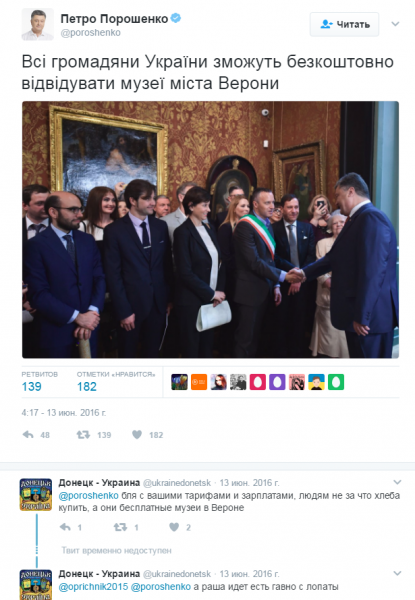Viewport: 415px width, 600px height.
Task: Retweet the first Донецк - Украина reply
Action: [120, 527]
